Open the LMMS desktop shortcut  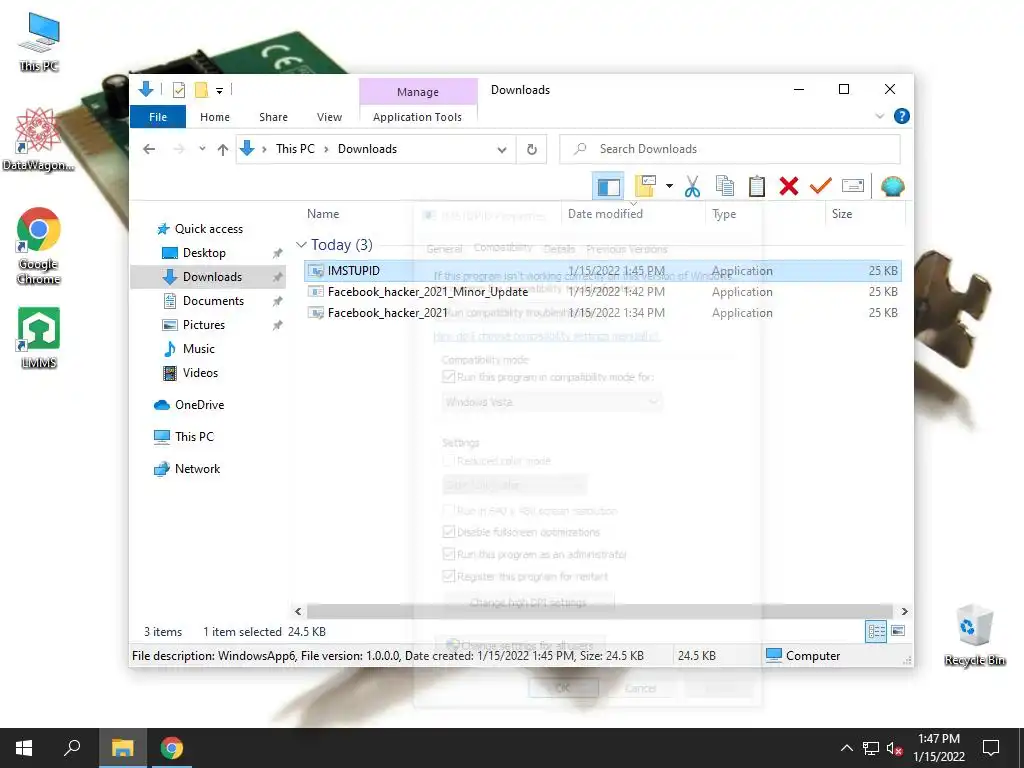click(x=39, y=338)
